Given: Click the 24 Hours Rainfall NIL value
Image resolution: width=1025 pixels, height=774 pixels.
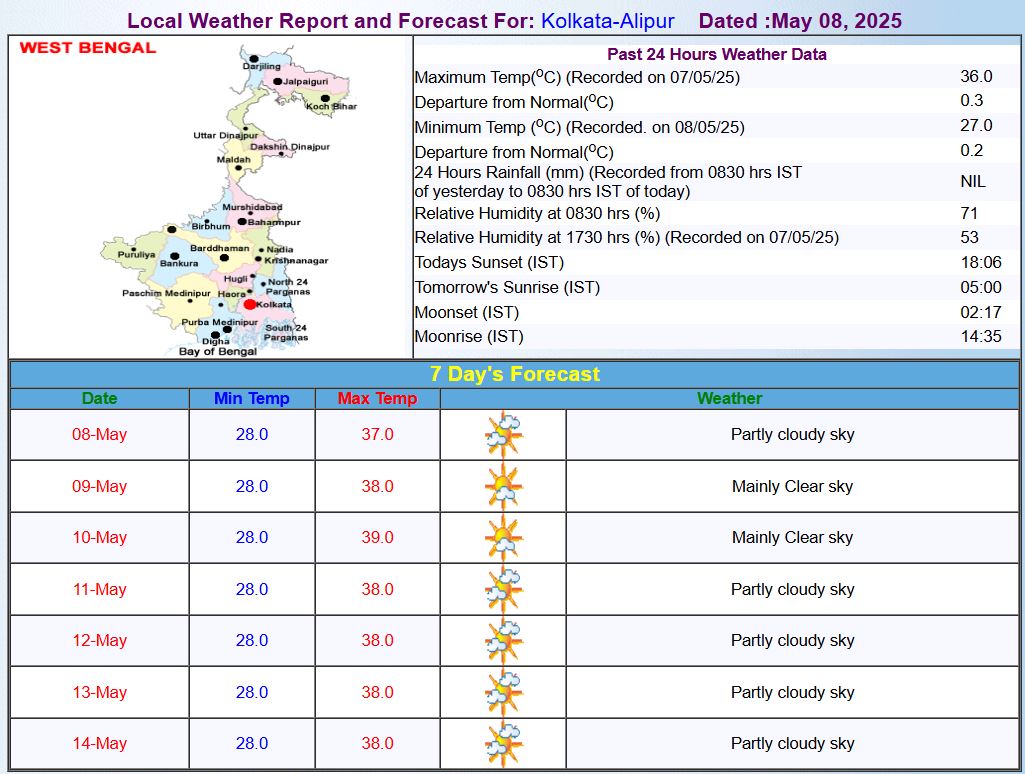Looking at the screenshot, I should click(x=971, y=181).
